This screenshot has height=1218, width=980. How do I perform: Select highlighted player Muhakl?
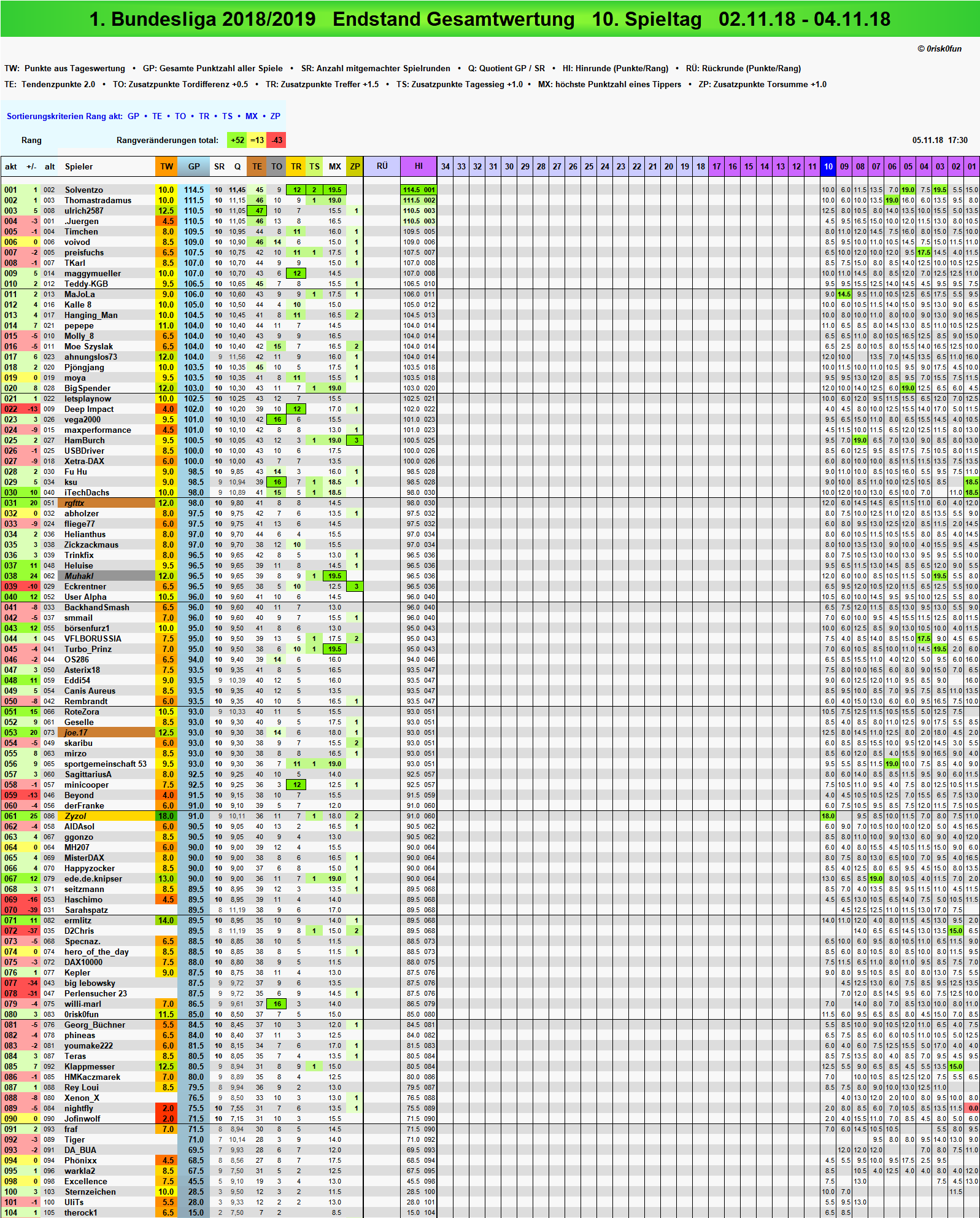106,576
